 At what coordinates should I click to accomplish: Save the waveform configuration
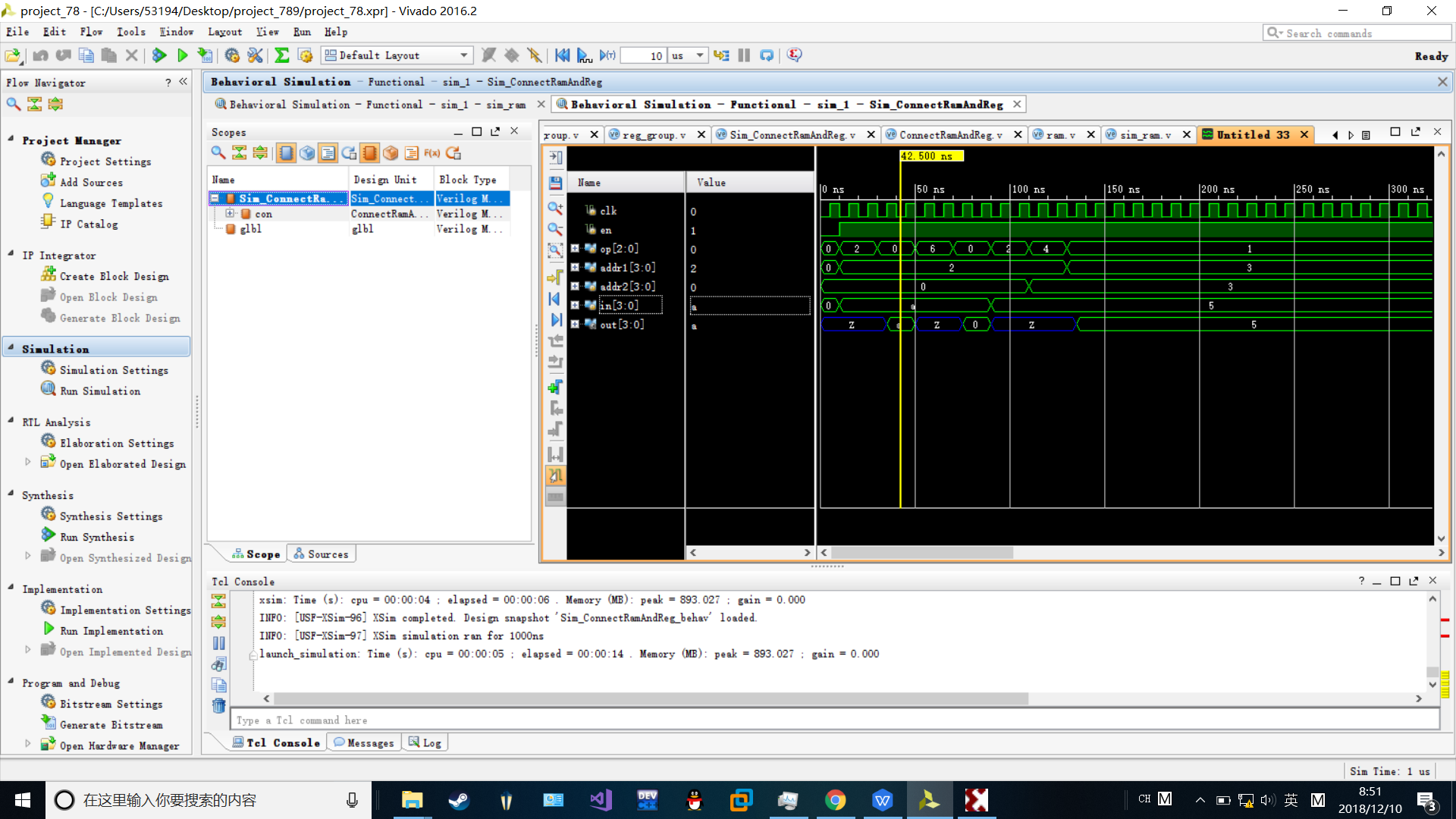pos(556,183)
